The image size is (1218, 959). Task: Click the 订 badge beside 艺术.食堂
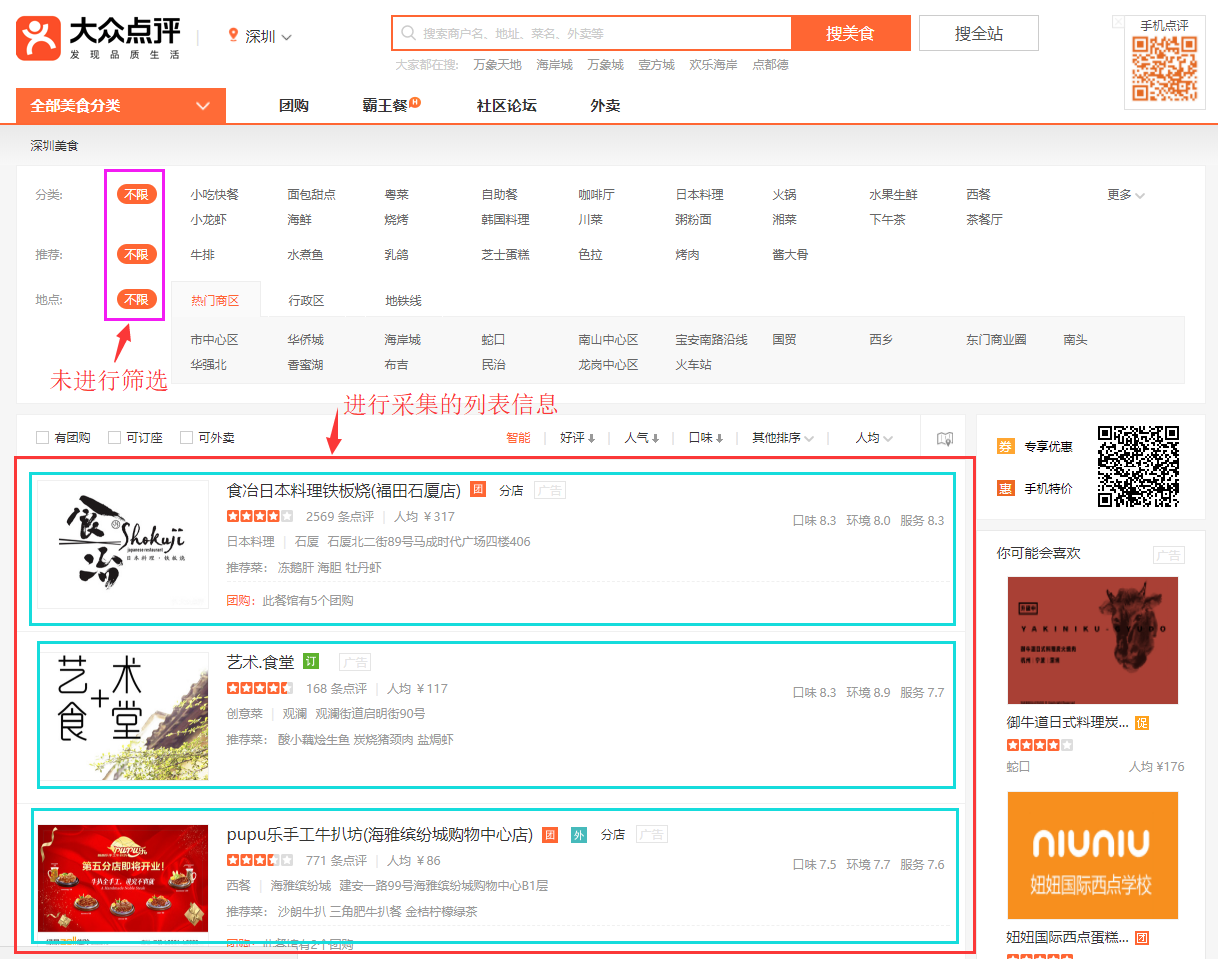click(310, 661)
